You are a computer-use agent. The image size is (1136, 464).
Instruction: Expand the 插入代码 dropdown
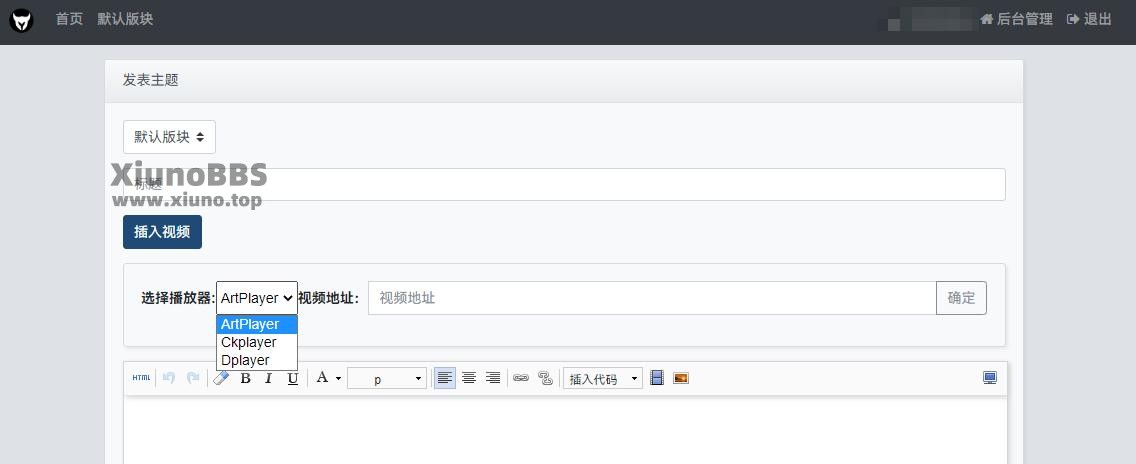click(603, 379)
